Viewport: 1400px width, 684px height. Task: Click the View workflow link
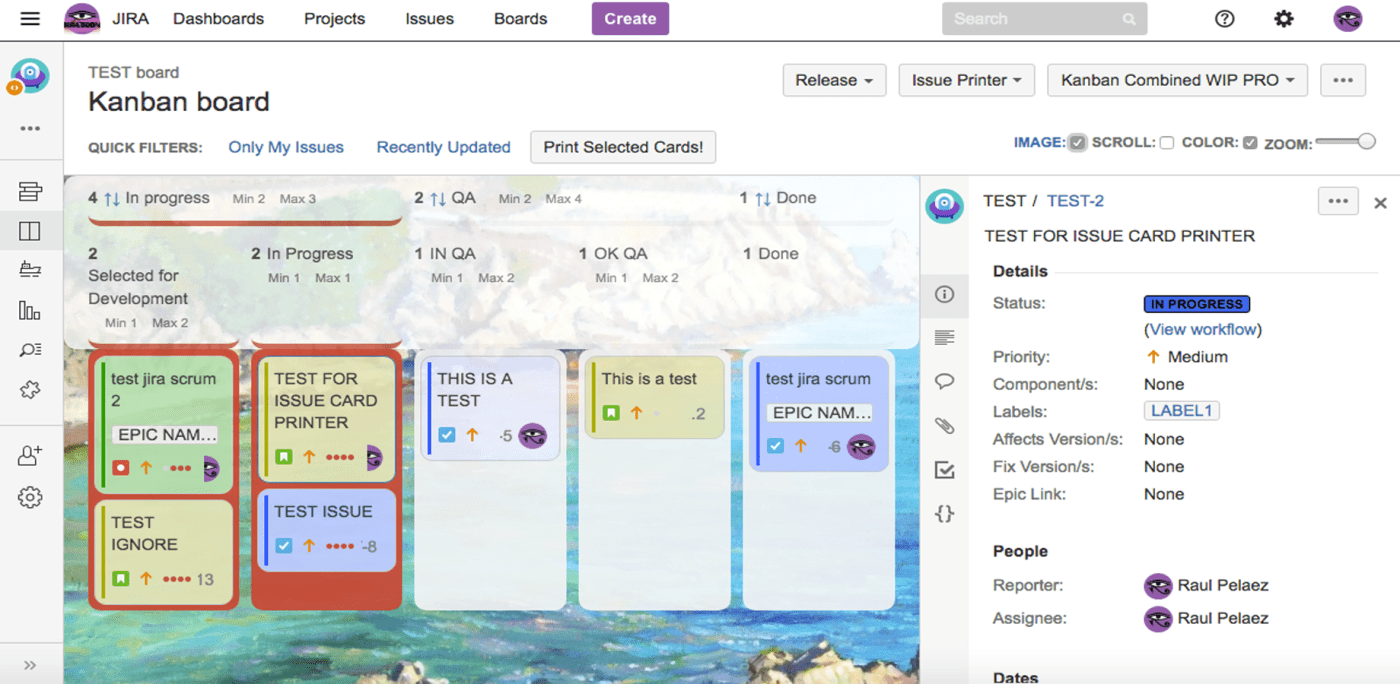[1203, 329]
